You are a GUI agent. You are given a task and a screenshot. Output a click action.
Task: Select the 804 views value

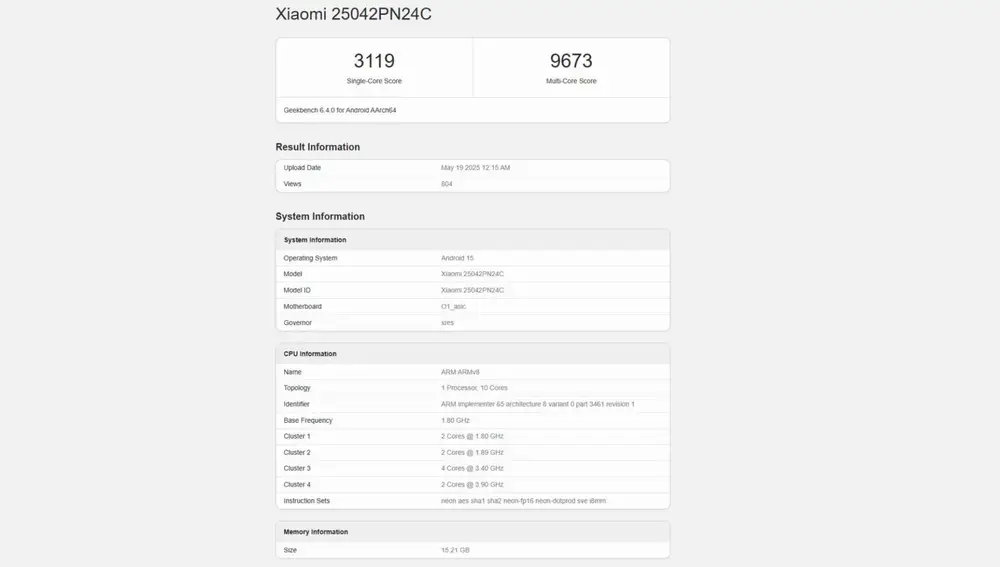tap(446, 184)
